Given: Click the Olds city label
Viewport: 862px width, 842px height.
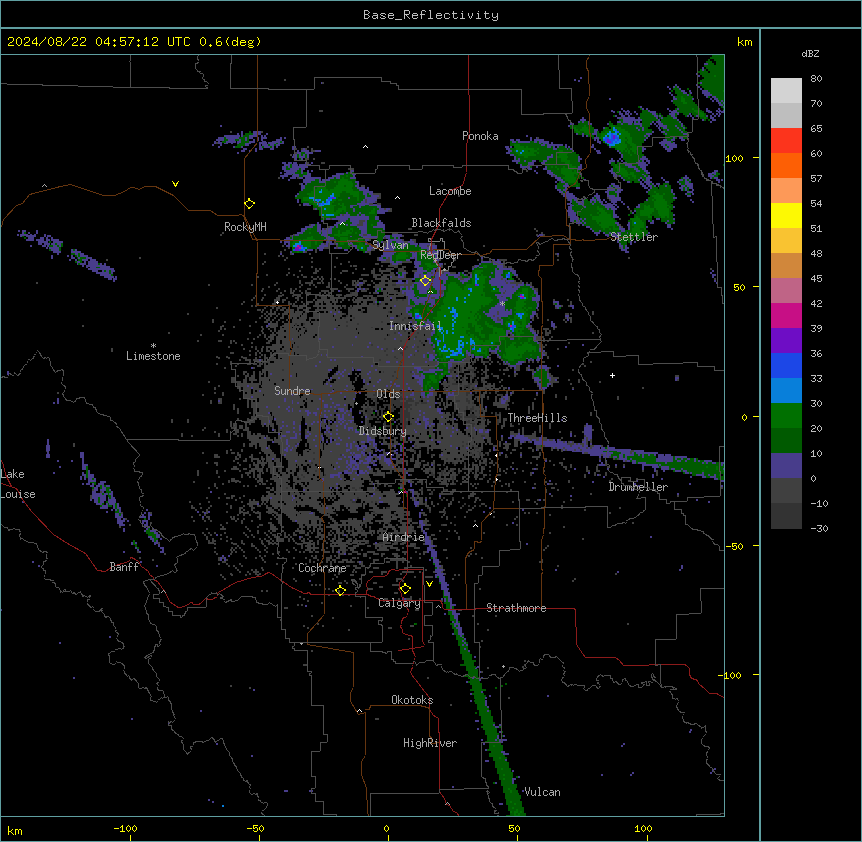Looking at the screenshot, I should pyautogui.click(x=388, y=394).
